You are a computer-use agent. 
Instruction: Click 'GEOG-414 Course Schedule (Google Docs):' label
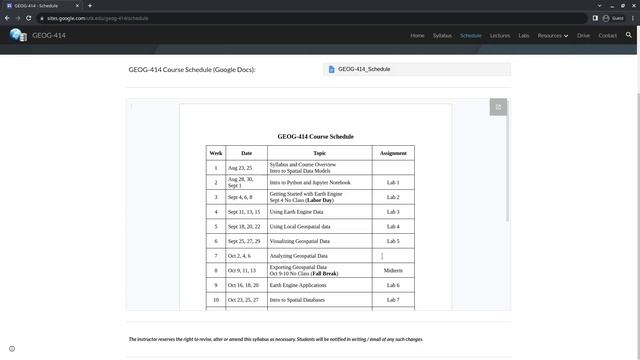[x=192, y=69]
